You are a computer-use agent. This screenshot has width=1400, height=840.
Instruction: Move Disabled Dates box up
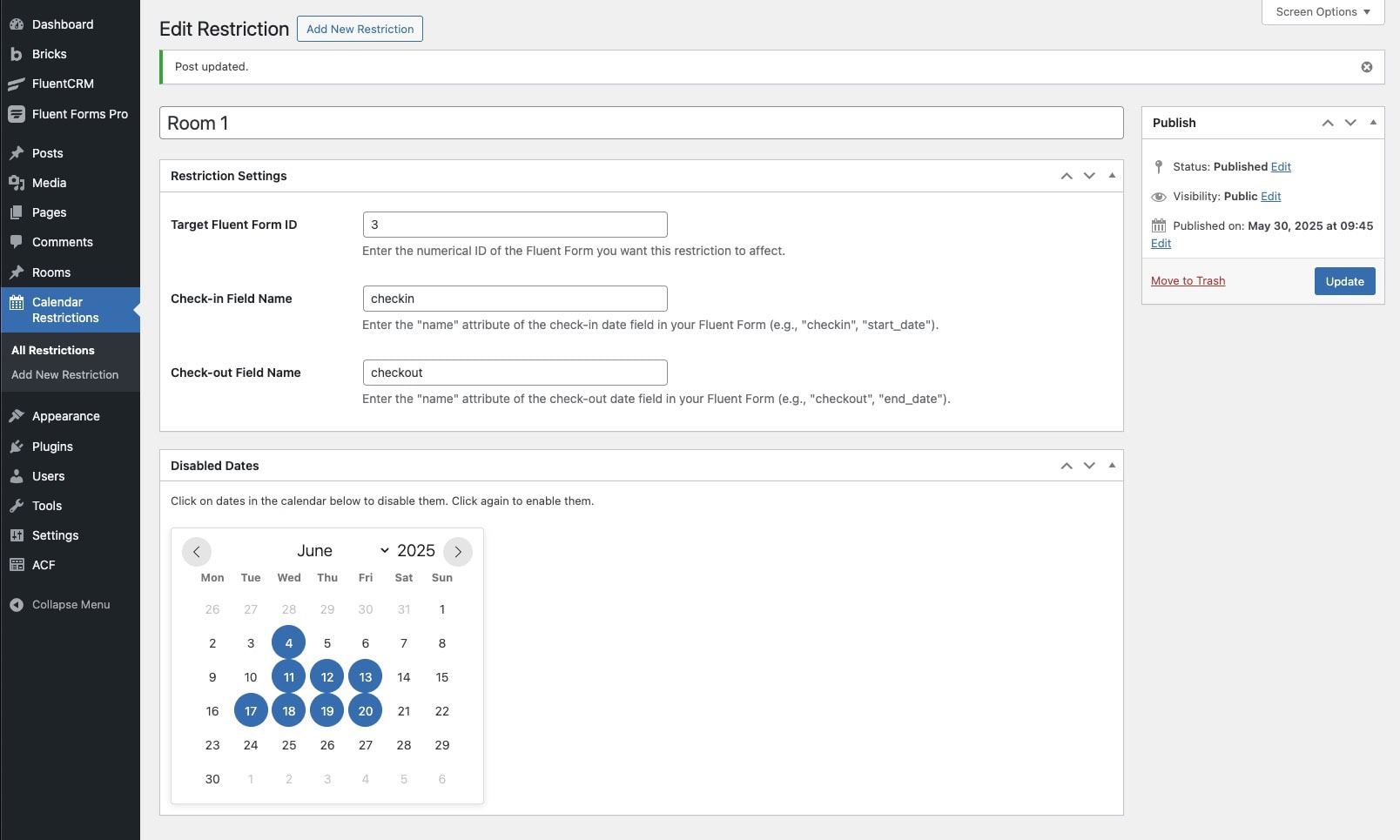click(1067, 466)
